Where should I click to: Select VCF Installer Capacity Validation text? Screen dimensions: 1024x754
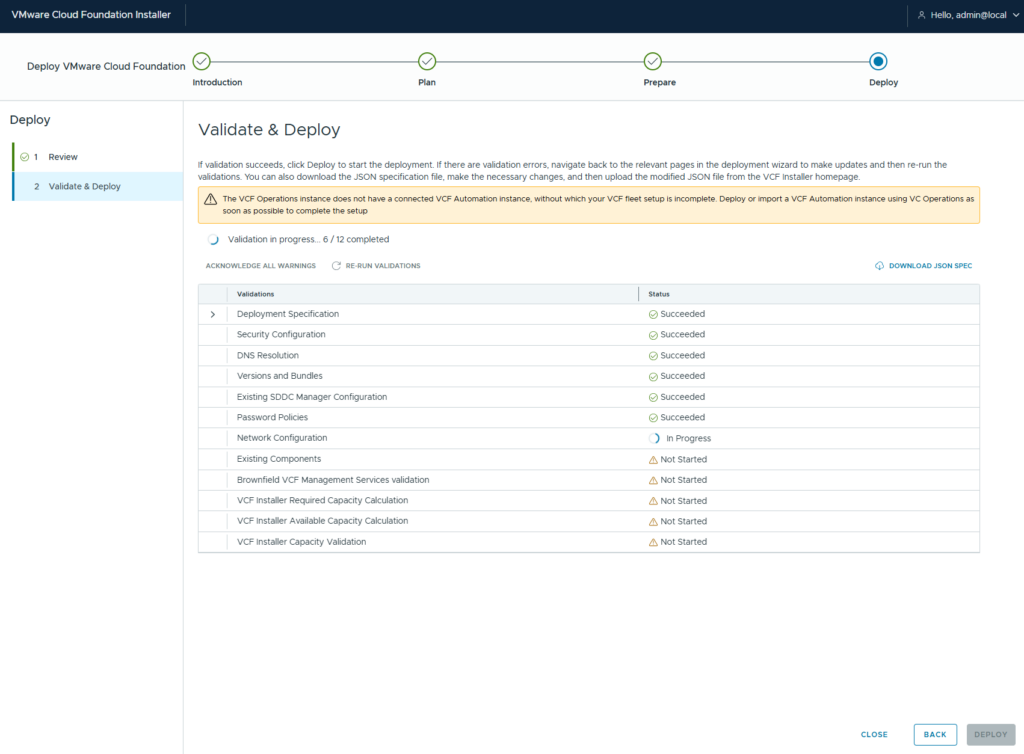pyautogui.click(x=302, y=542)
